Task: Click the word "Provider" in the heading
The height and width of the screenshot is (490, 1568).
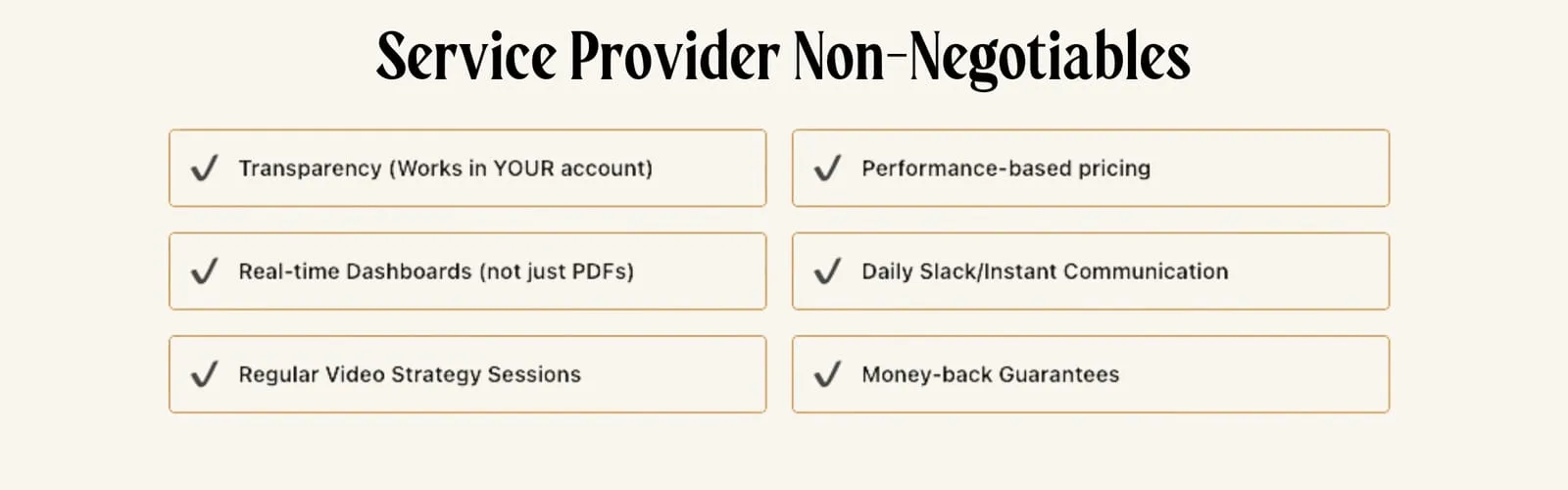Action: 674,56
